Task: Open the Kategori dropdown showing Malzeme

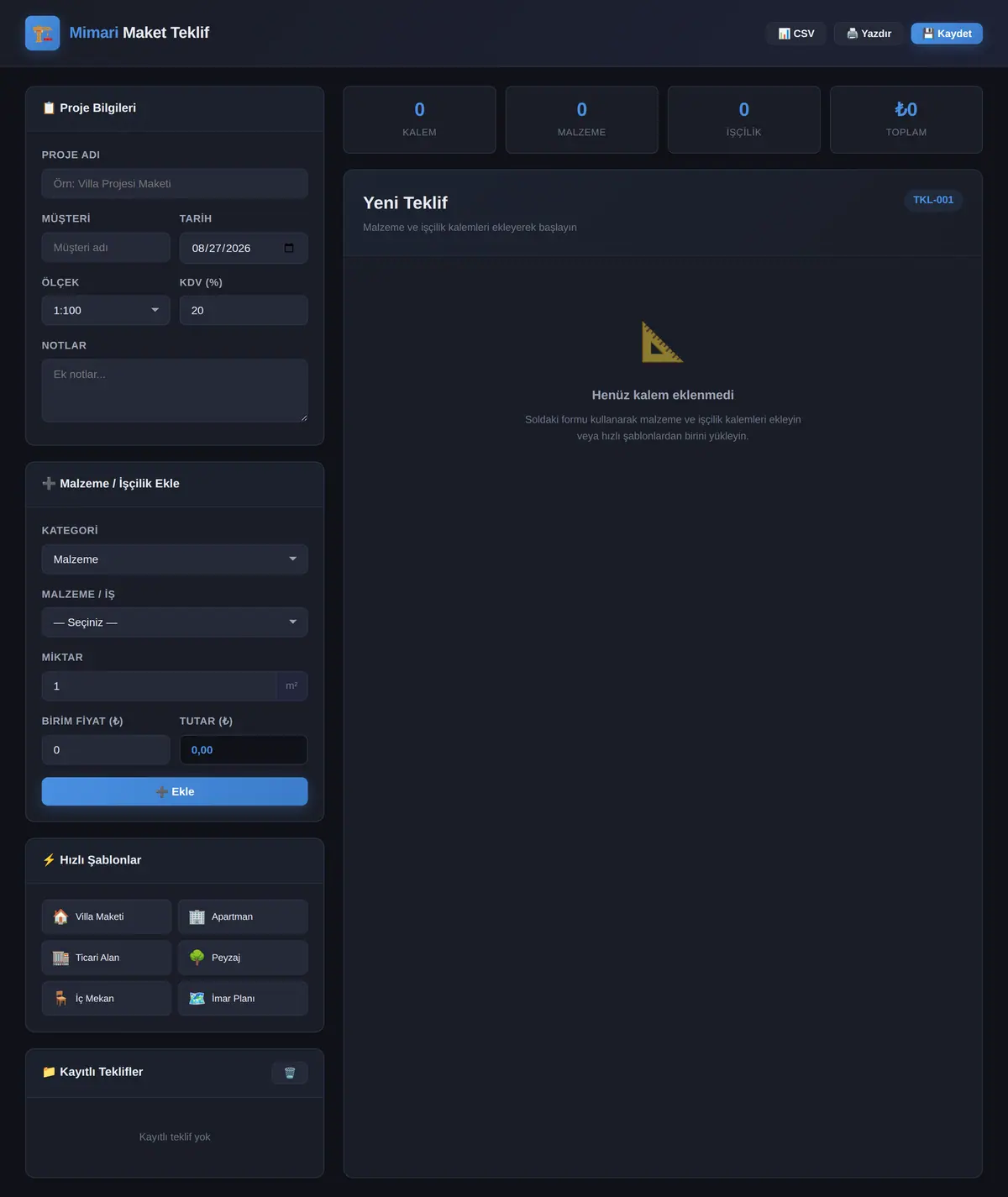Action: [x=175, y=559]
